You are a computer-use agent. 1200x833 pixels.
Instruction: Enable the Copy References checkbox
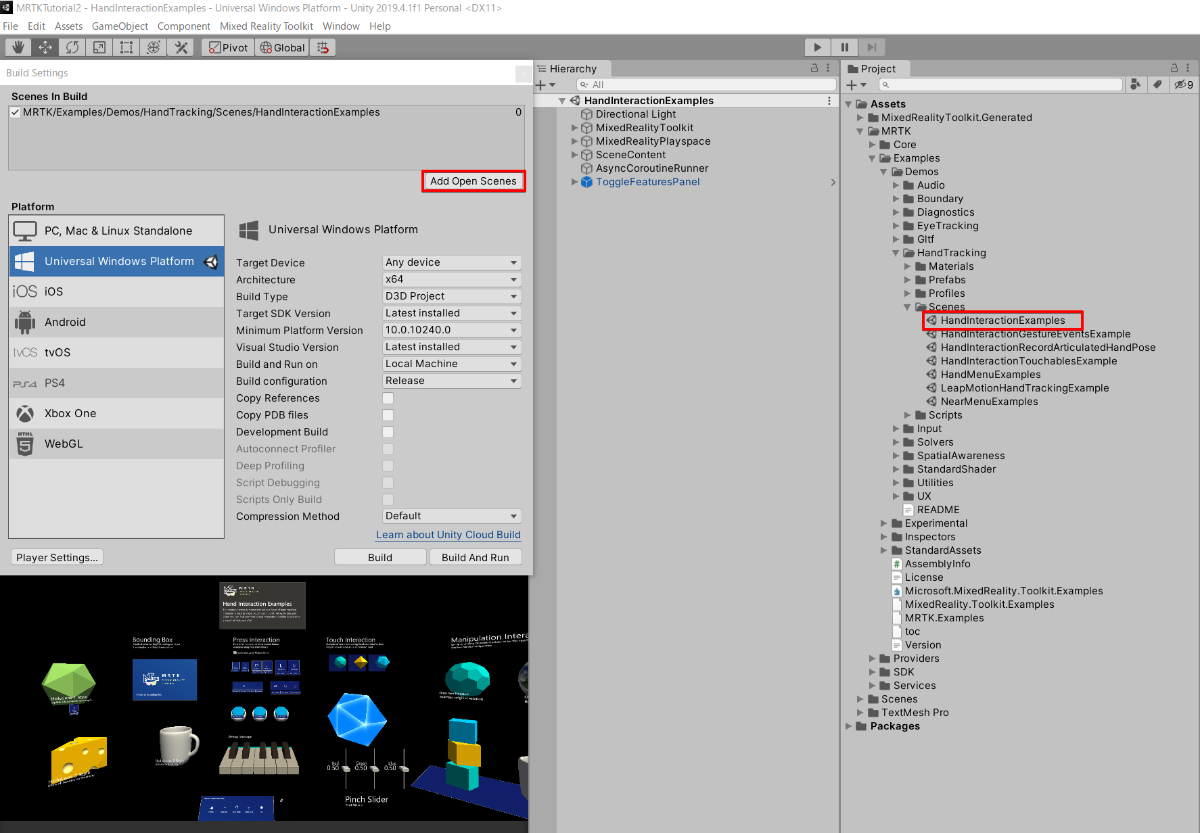click(388, 398)
